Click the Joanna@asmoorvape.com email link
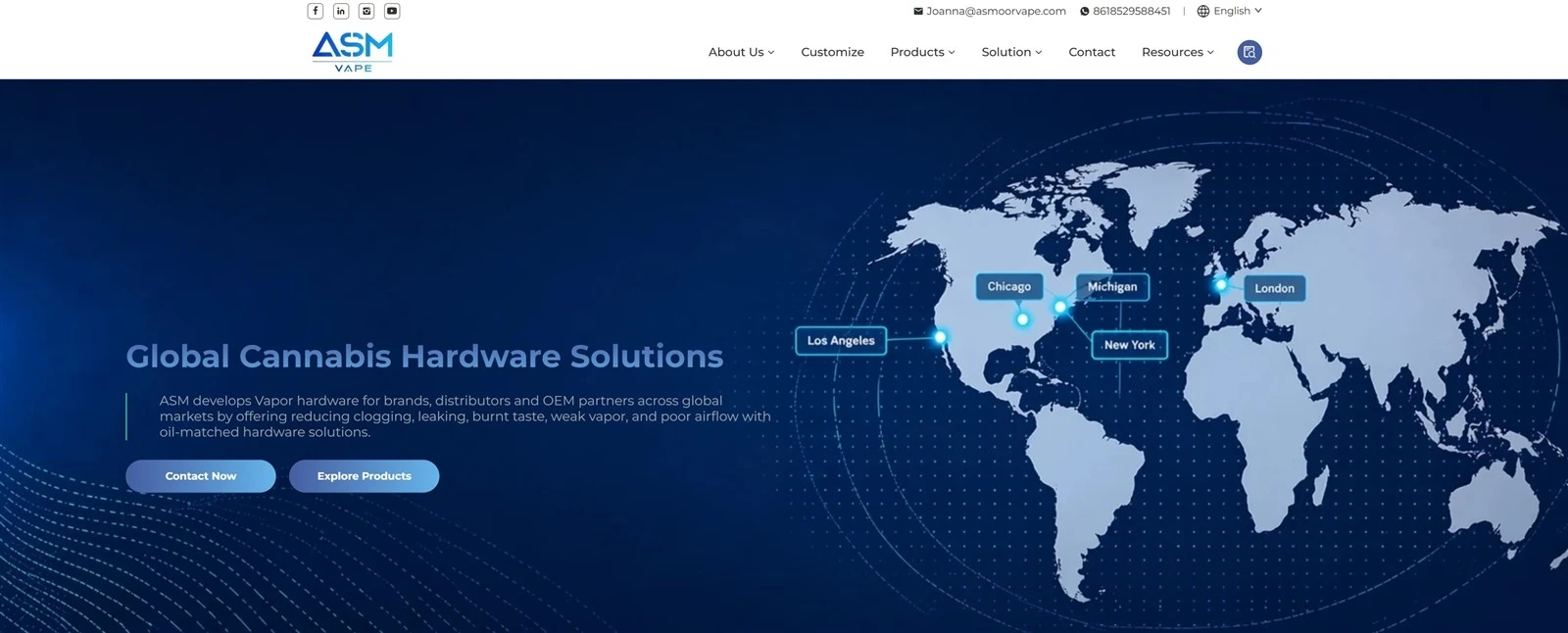1568x633 pixels. pyautogui.click(x=996, y=11)
